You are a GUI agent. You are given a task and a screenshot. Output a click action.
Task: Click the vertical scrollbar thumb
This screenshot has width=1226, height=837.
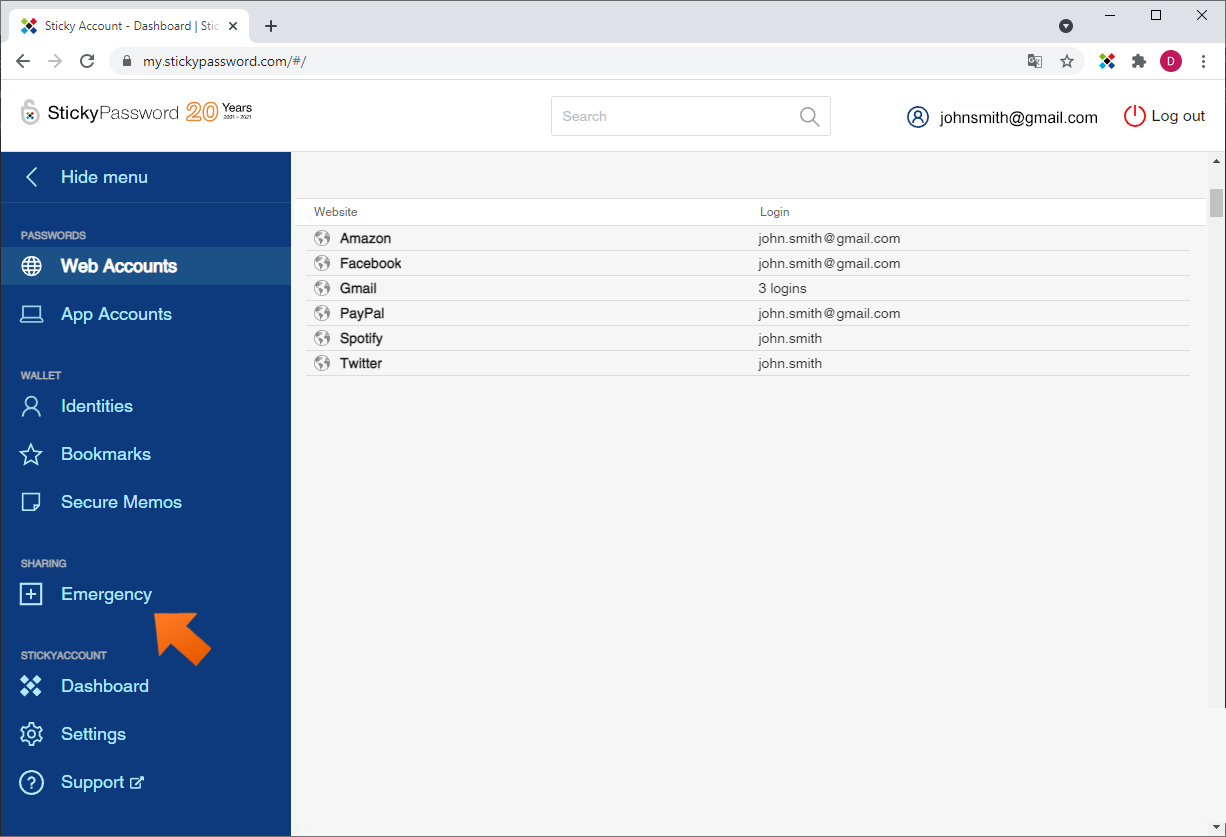tap(1216, 202)
